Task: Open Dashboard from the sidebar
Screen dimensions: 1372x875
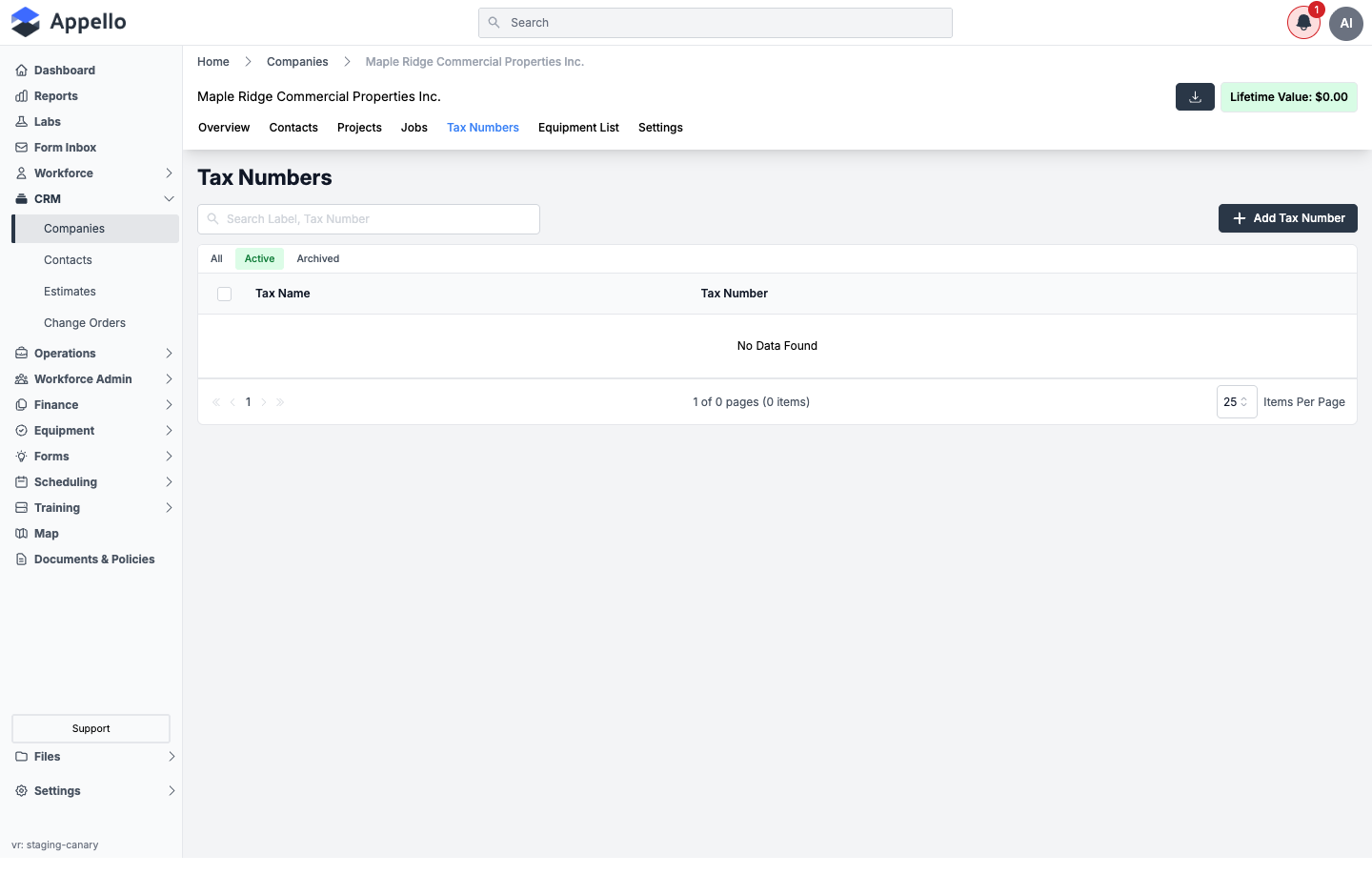Action: pyautogui.click(x=65, y=71)
